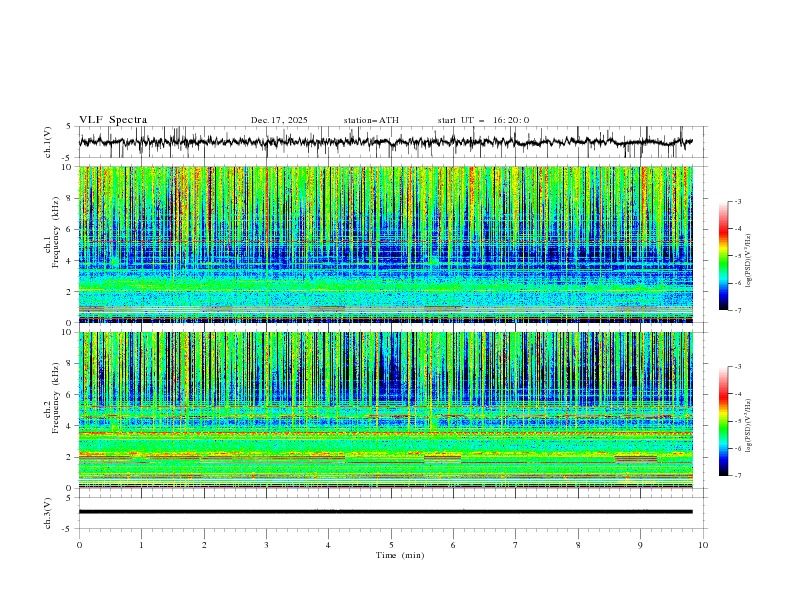Click the time axis tick label "2"
Screen dimensions: 792x612
pos(204,545)
